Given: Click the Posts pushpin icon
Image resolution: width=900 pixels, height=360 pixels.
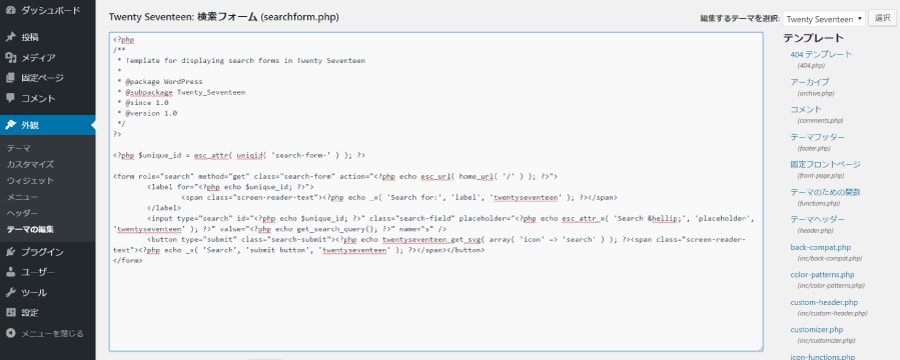Looking at the screenshot, I should (x=10, y=37).
